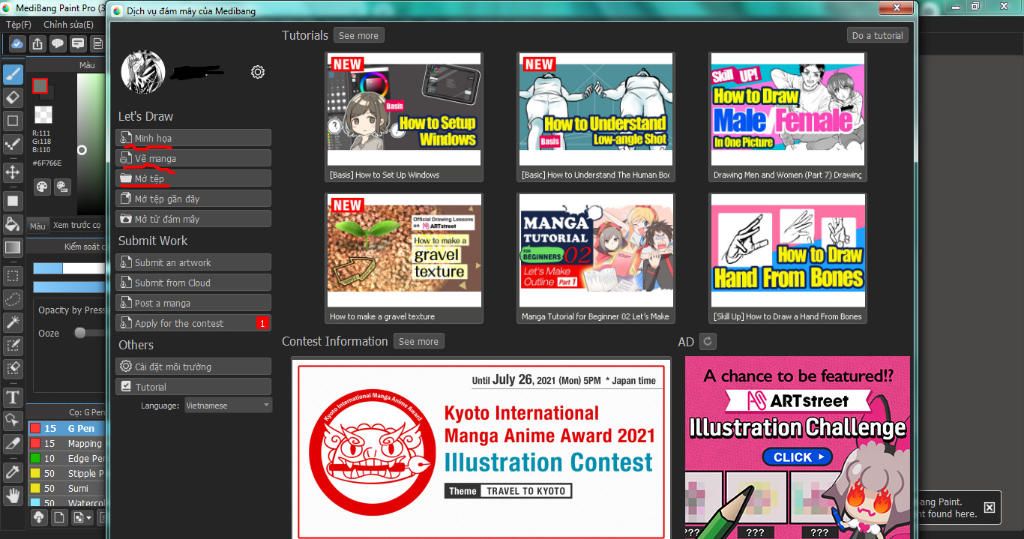Click the share export icon in toolbar
The width and height of the screenshot is (1024, 539).
click(x=37, y=44)
